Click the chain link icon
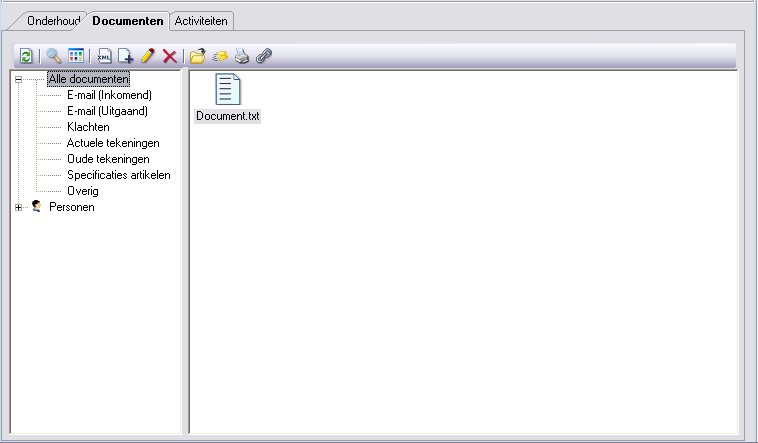 tap(263, 56)
